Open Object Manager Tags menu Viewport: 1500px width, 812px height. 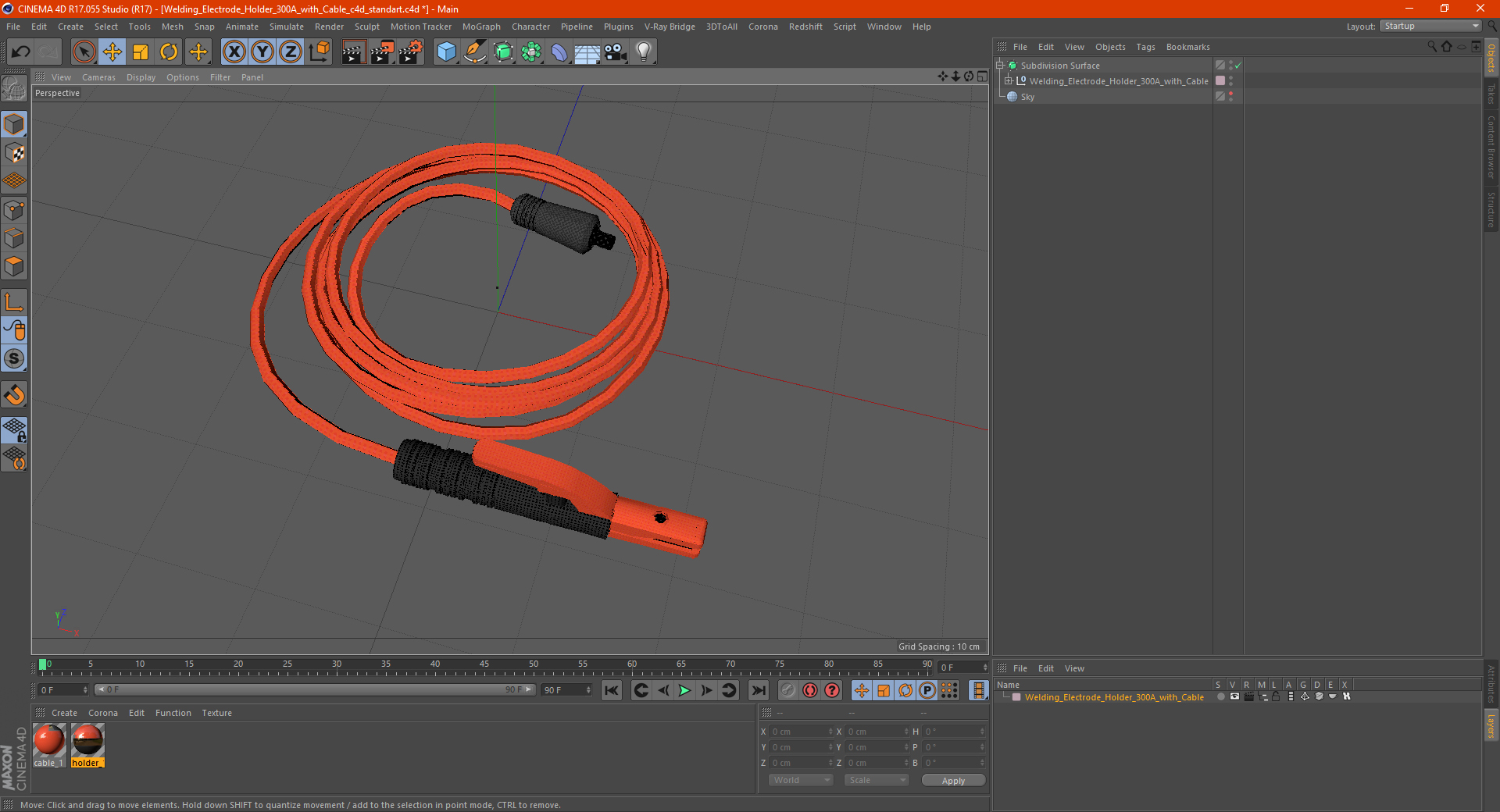(x=1145, y=47)
